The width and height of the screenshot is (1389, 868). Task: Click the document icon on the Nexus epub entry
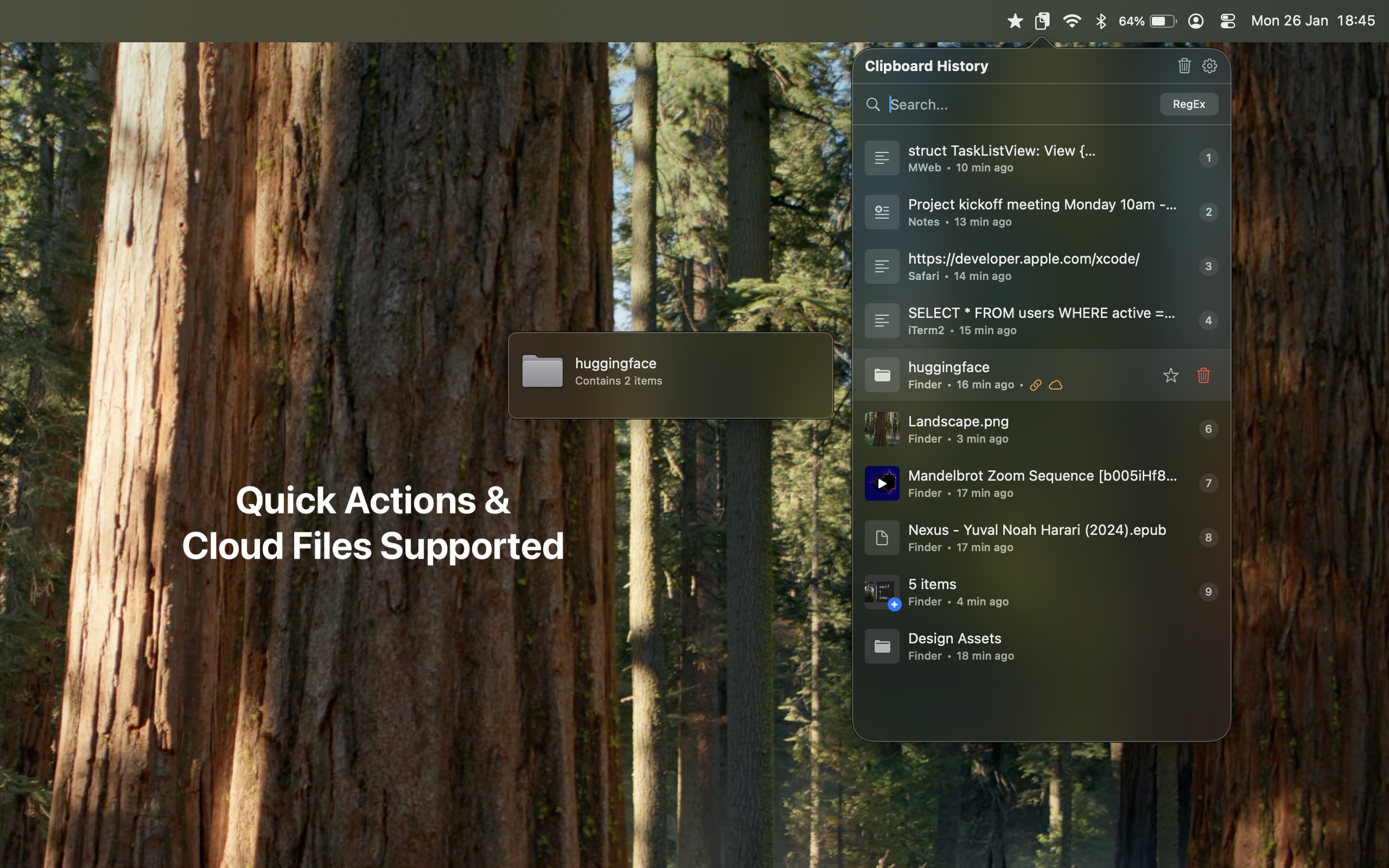pyautogui.click(x=882, y=537)
